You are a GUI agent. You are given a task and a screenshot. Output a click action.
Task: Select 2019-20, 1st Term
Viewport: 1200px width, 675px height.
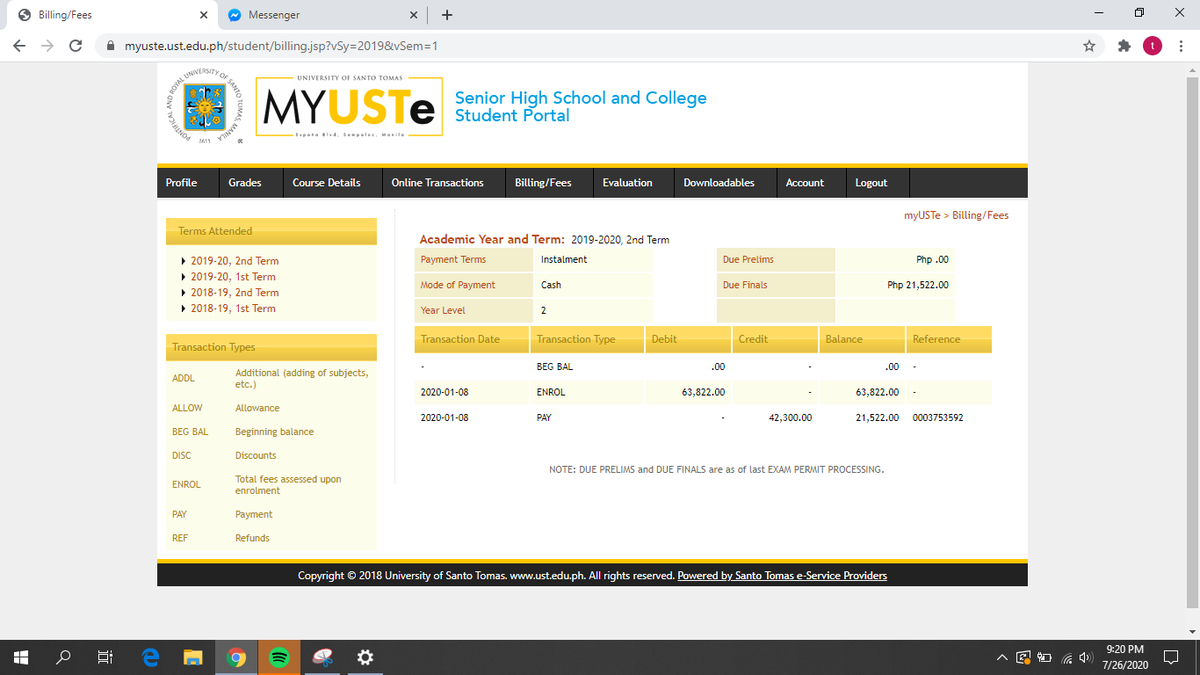pyautogui.click(x=233, y=277)
